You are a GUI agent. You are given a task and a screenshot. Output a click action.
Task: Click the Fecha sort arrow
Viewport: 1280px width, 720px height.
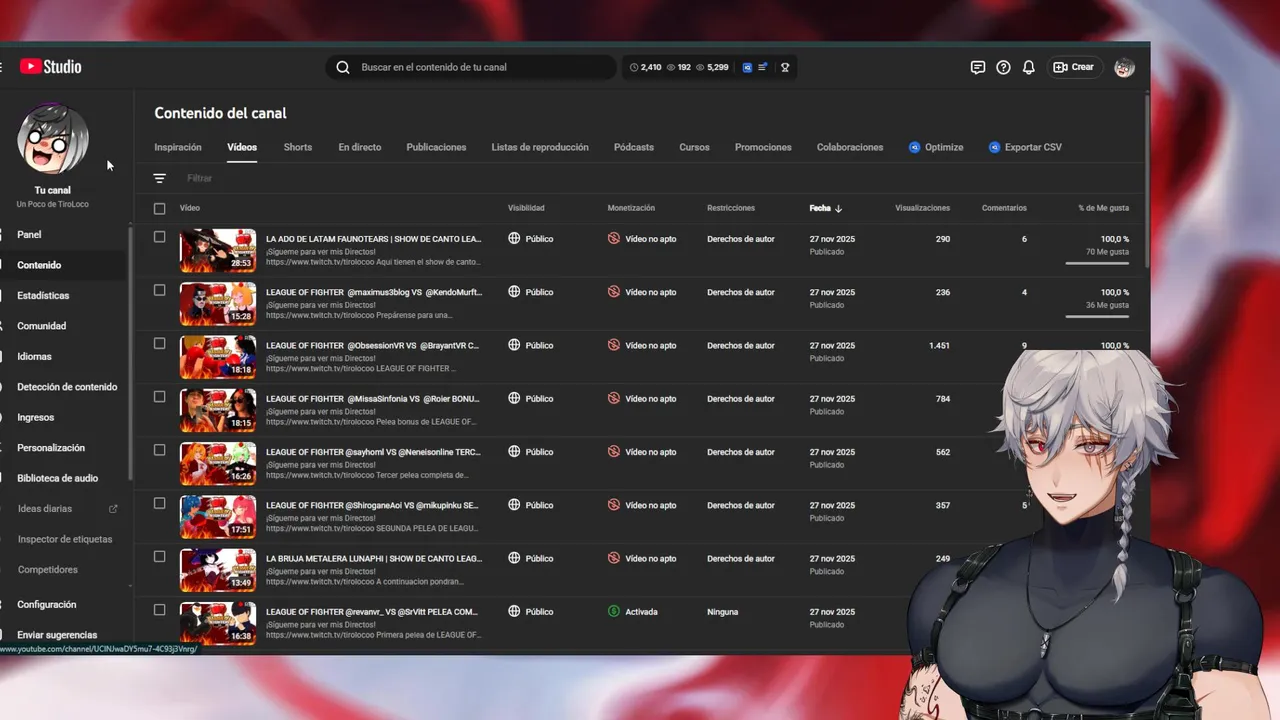(838, 208)
